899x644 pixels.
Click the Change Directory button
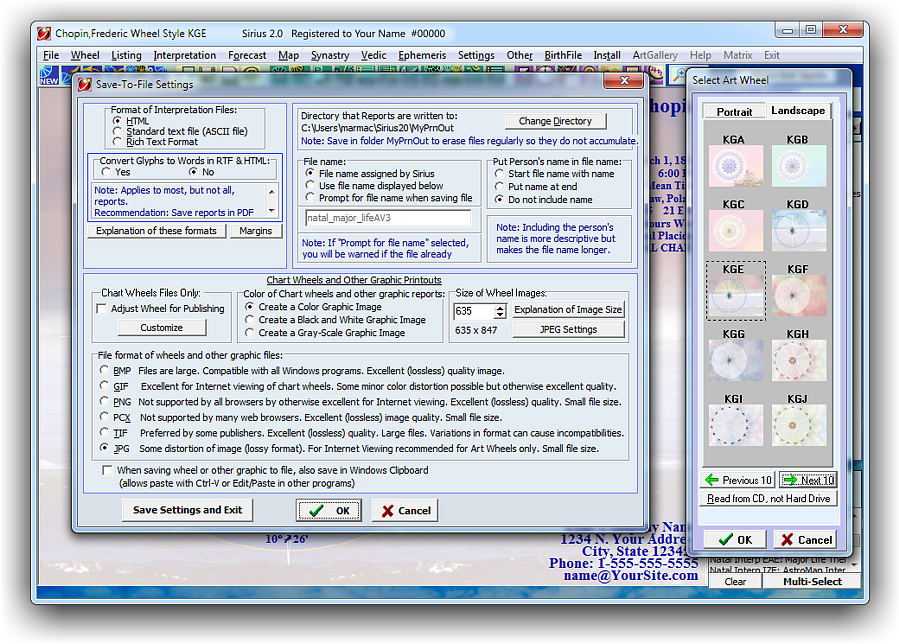pos(555,121)
